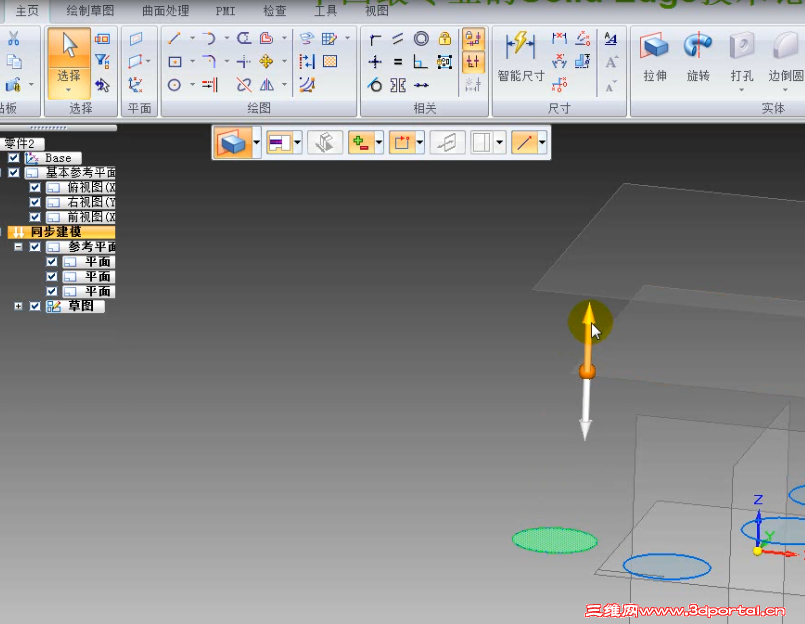Uncheck 基本参考平面 checkbox
805x624 pixels.
14,173
